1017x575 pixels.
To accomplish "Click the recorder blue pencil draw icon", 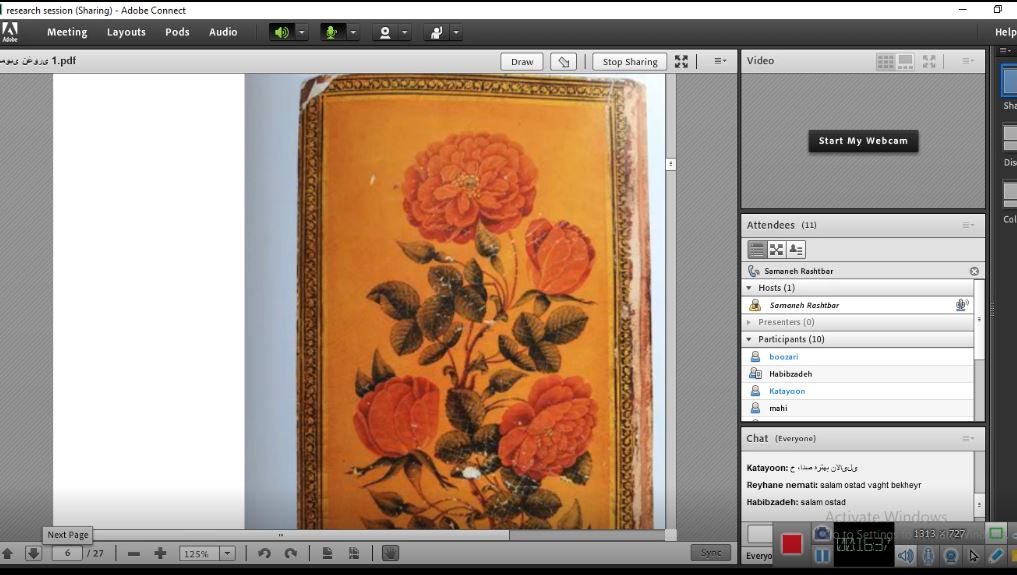I will coord(996,556).
